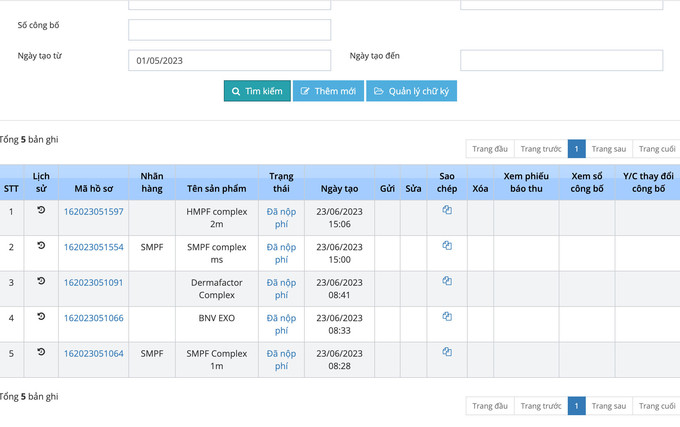Focus the Ngày tạo từ date field
Screen dimensions: 680x427
pos(229,61)
